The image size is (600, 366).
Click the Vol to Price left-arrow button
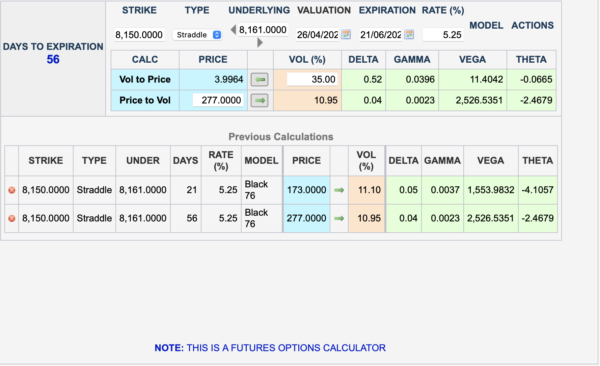[260, 80]
